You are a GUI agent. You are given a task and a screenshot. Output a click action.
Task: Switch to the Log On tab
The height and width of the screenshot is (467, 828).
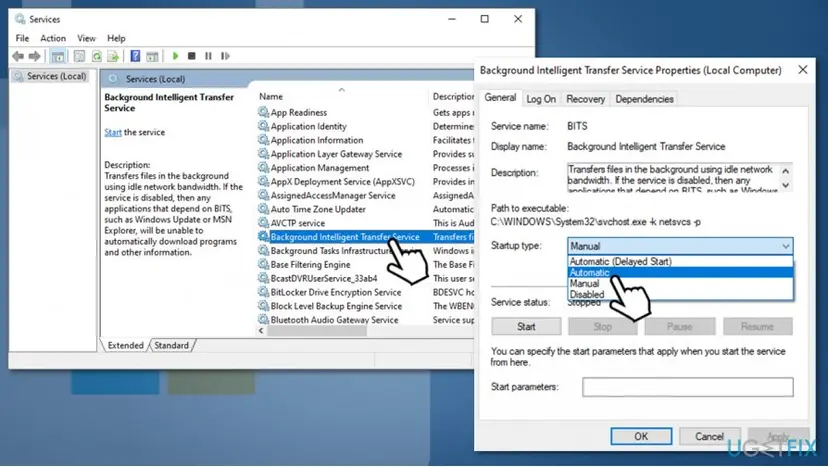pyautogui.click(x=541, y=99)
